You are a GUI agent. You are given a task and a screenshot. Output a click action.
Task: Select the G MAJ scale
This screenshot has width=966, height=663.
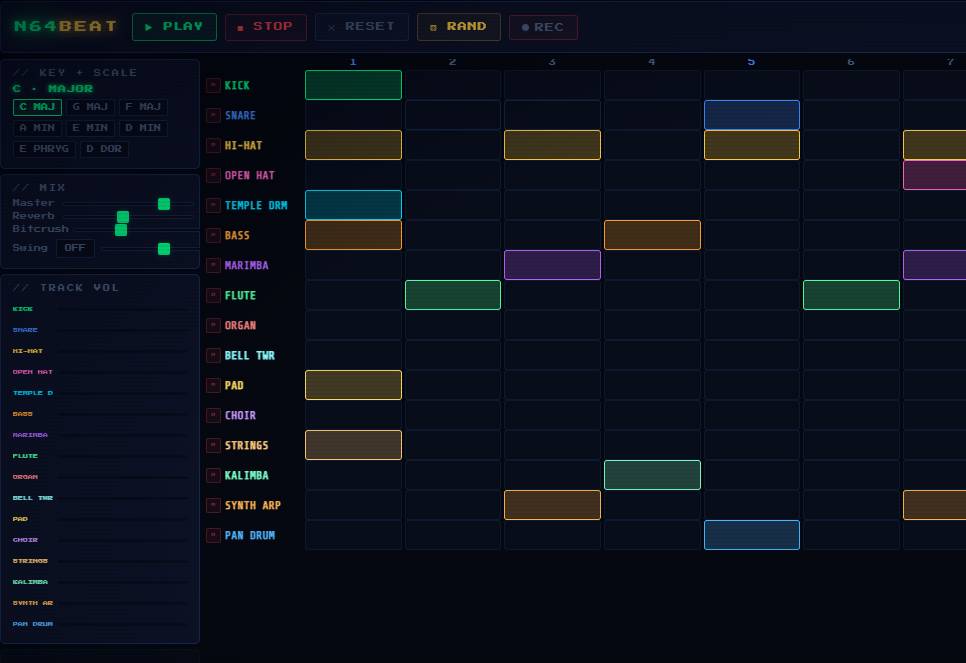pos(91,107)
